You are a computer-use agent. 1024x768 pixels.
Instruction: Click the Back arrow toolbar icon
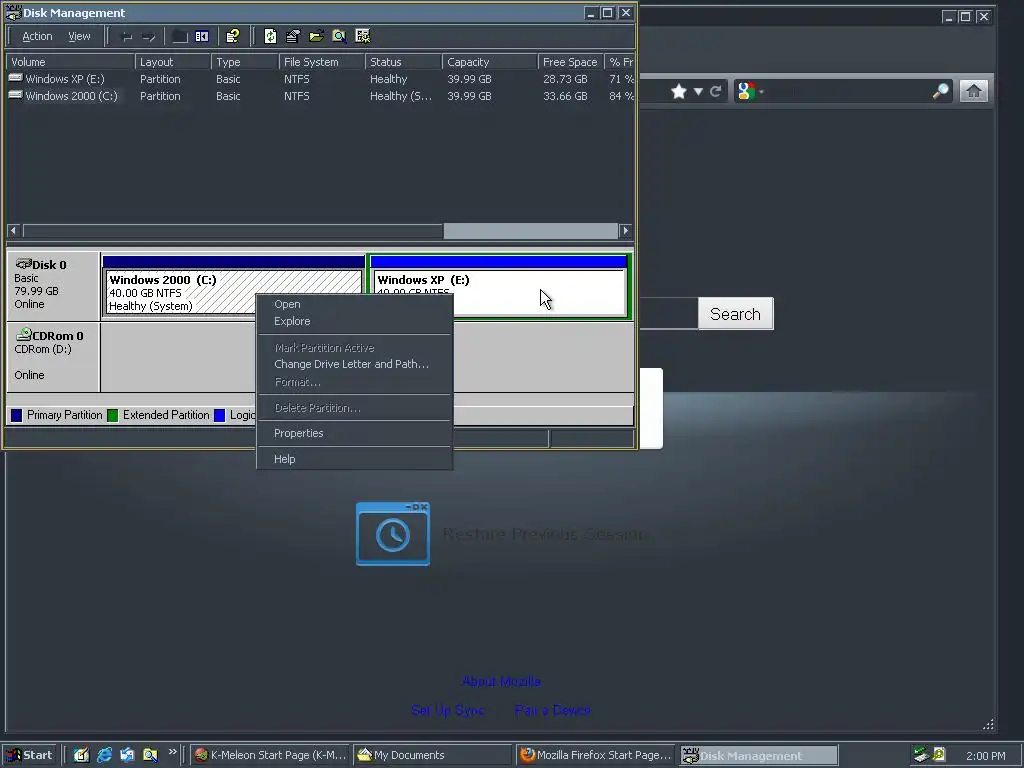point(127,37)
